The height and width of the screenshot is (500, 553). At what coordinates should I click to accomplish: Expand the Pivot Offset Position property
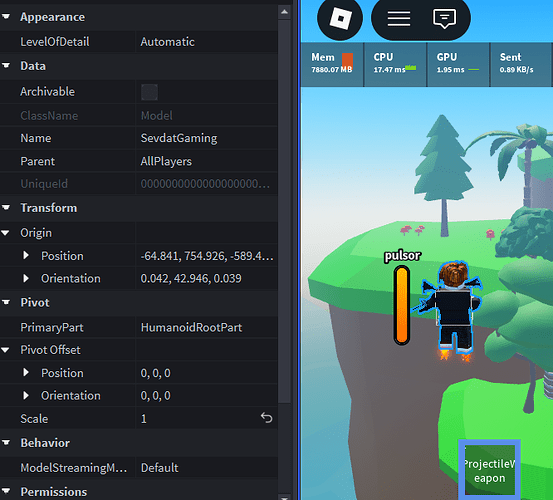pyautogui.click(x=26, y=373)
